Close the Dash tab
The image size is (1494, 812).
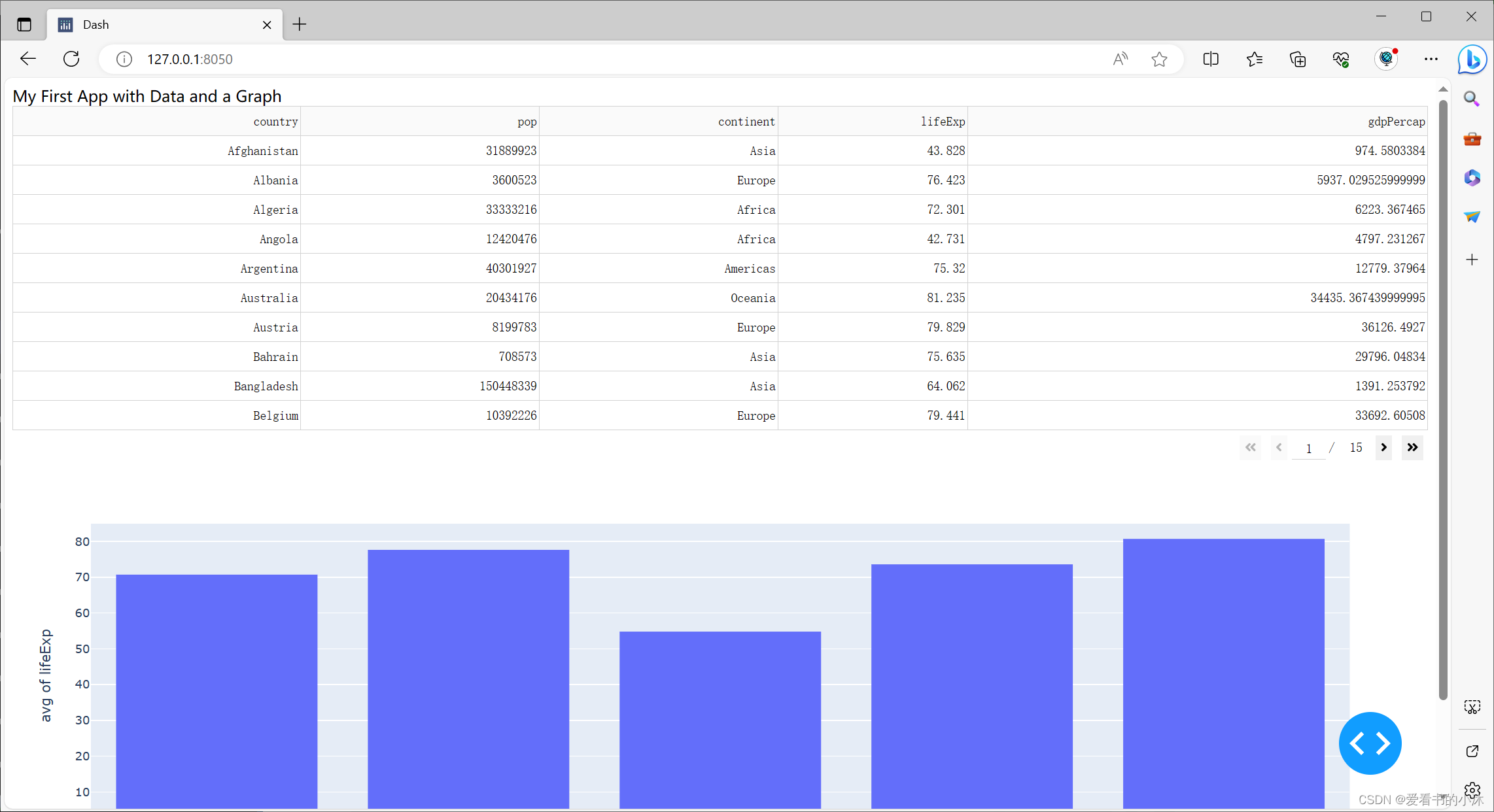(x=267, y=25)
